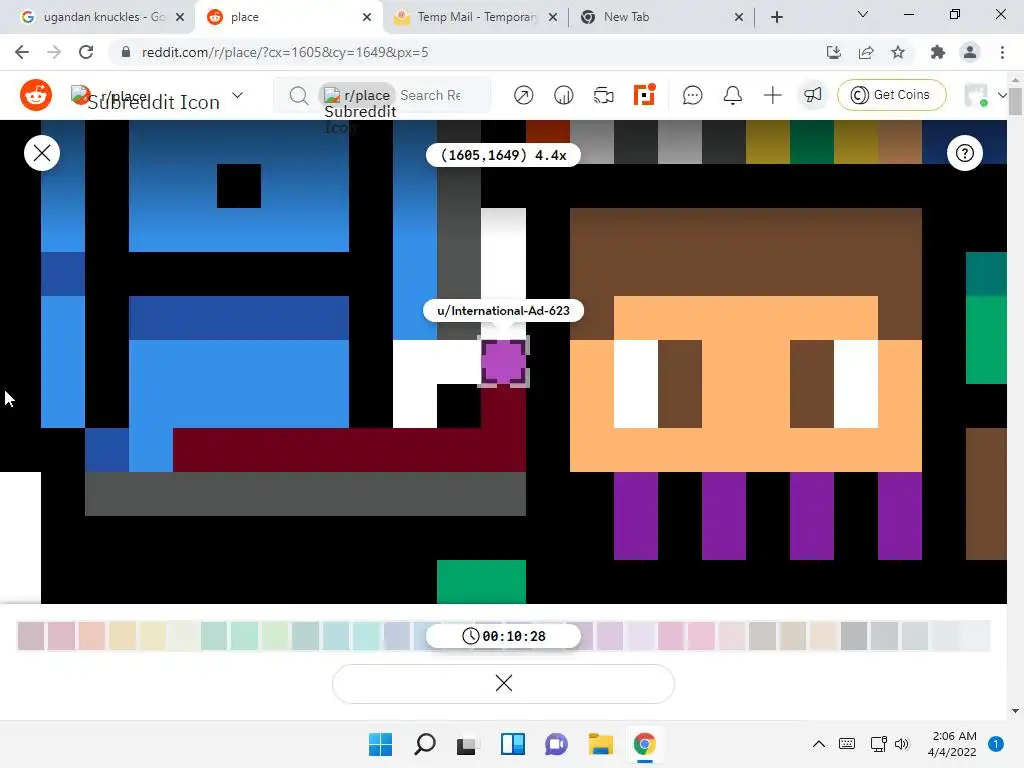Close the Temp Mail tab
This screenshot has width=1024, height=768.
[x=552, y=17]
